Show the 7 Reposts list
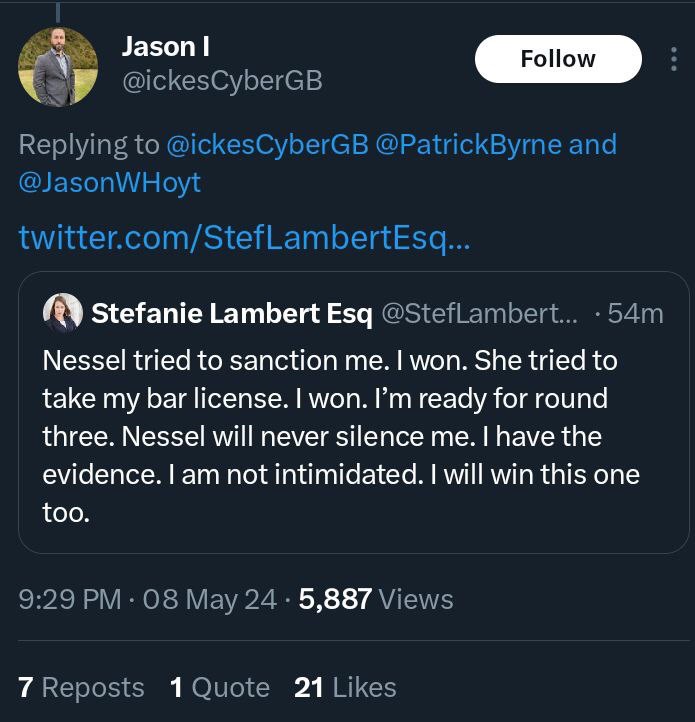This screenshot has width=695, height=722. coord(81,688)
